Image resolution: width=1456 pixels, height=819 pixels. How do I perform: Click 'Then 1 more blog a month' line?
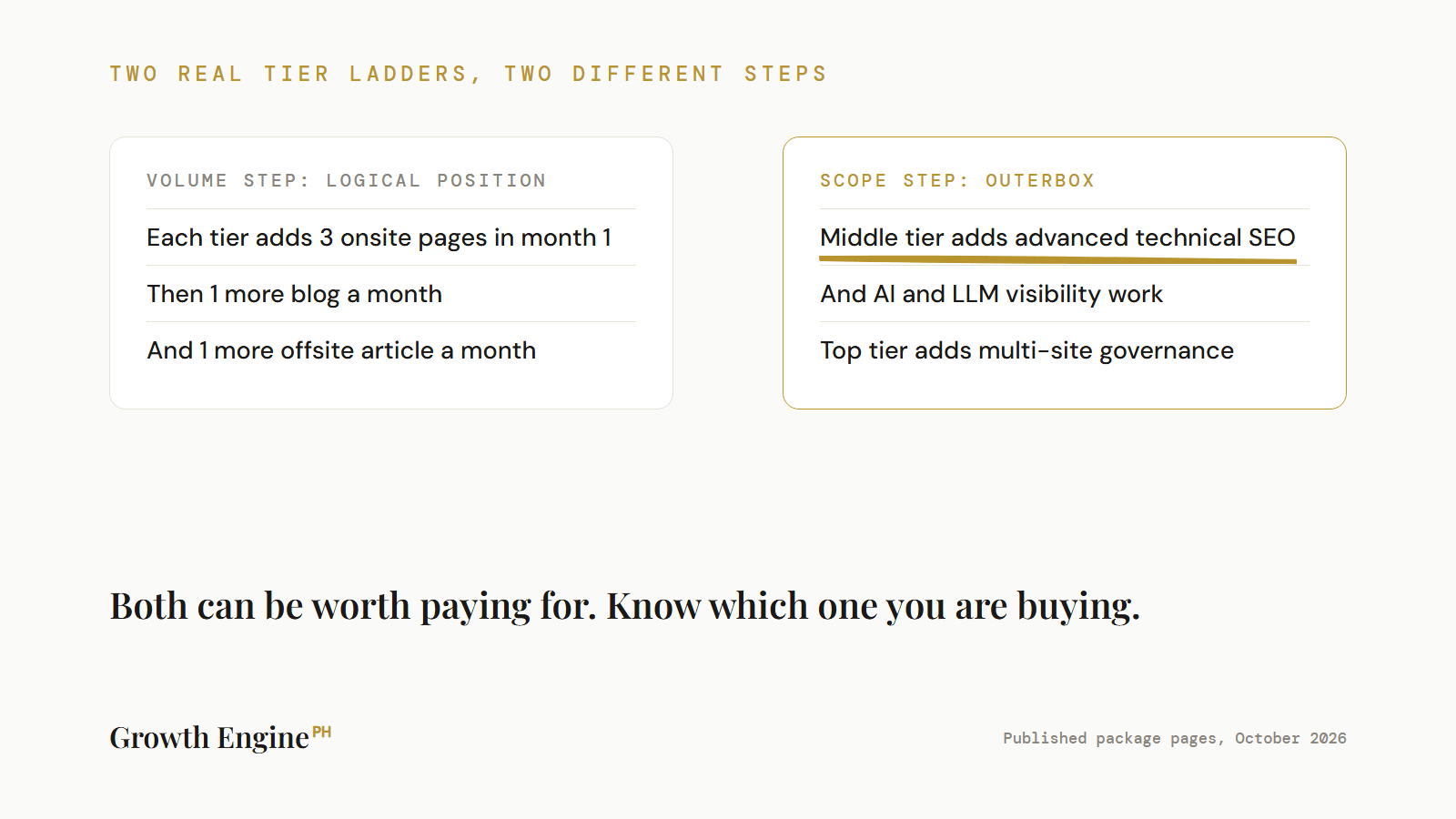pyautogui.click(x=295, y=294)
